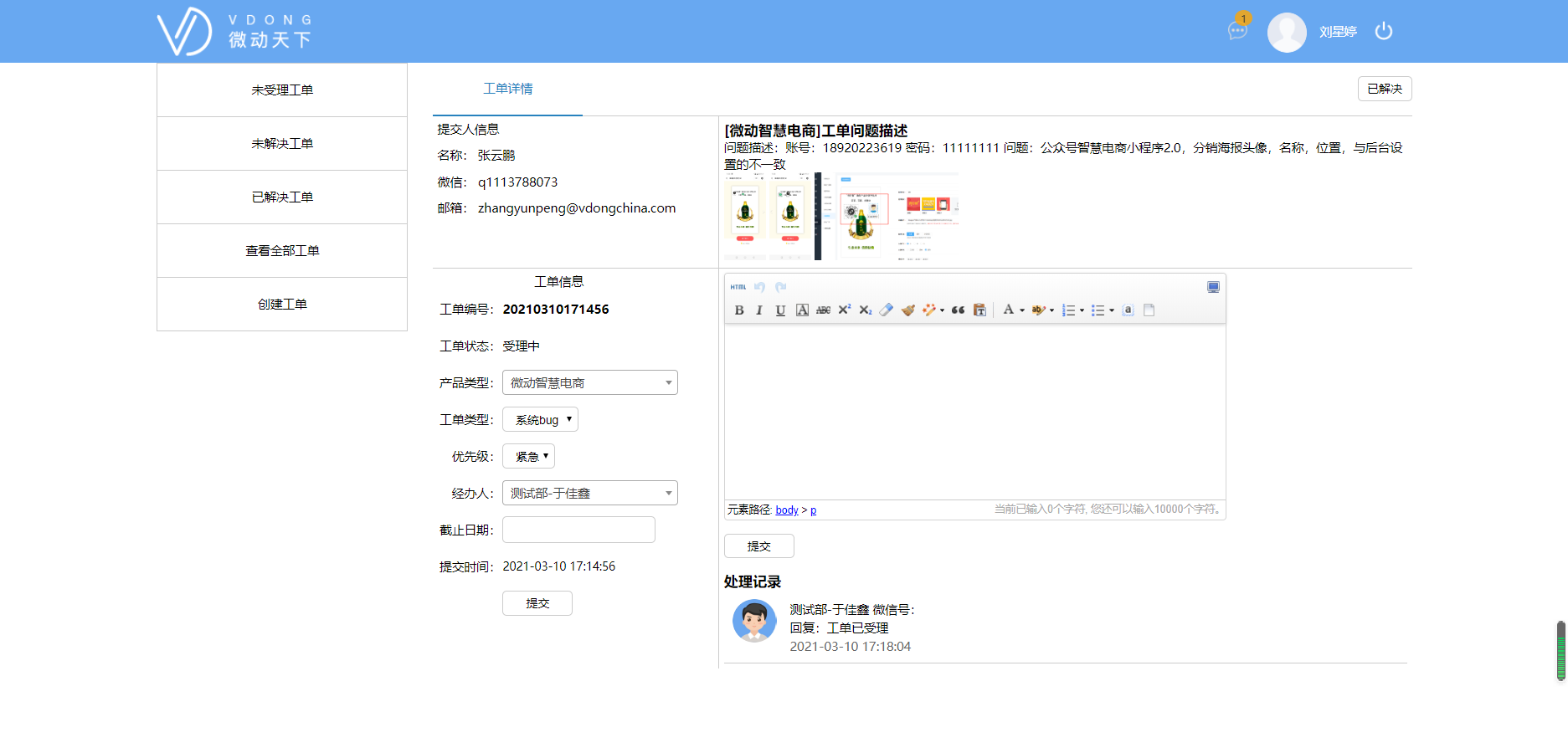Open unordered list style dropdown arrow
Screen dimensions: 1568x753
pos(1111,310)
